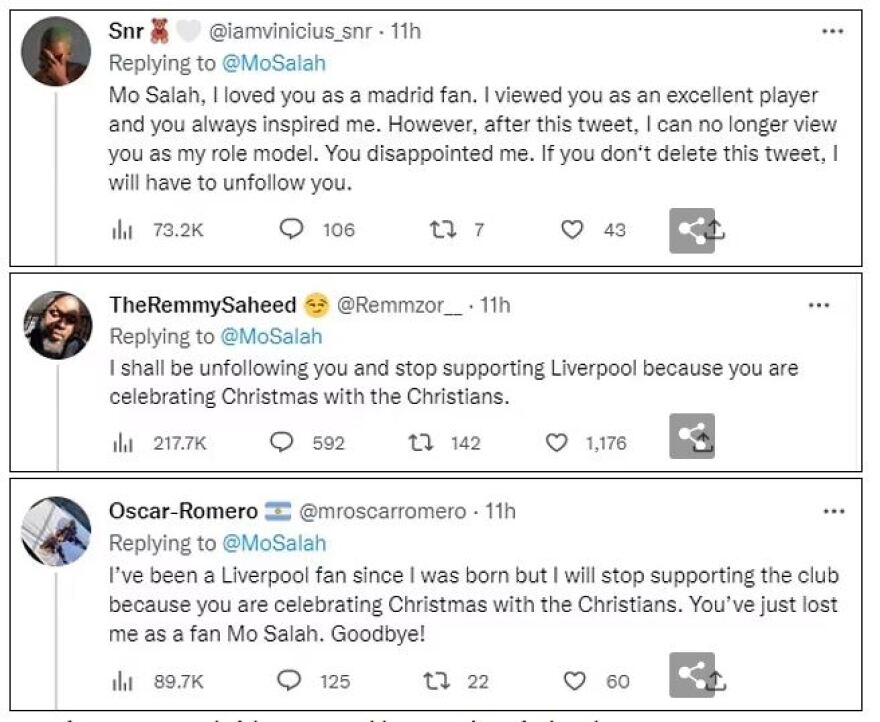Share Snr's tweet via share icon
This screenshot has width=880, height=722.
coord(692,230)
